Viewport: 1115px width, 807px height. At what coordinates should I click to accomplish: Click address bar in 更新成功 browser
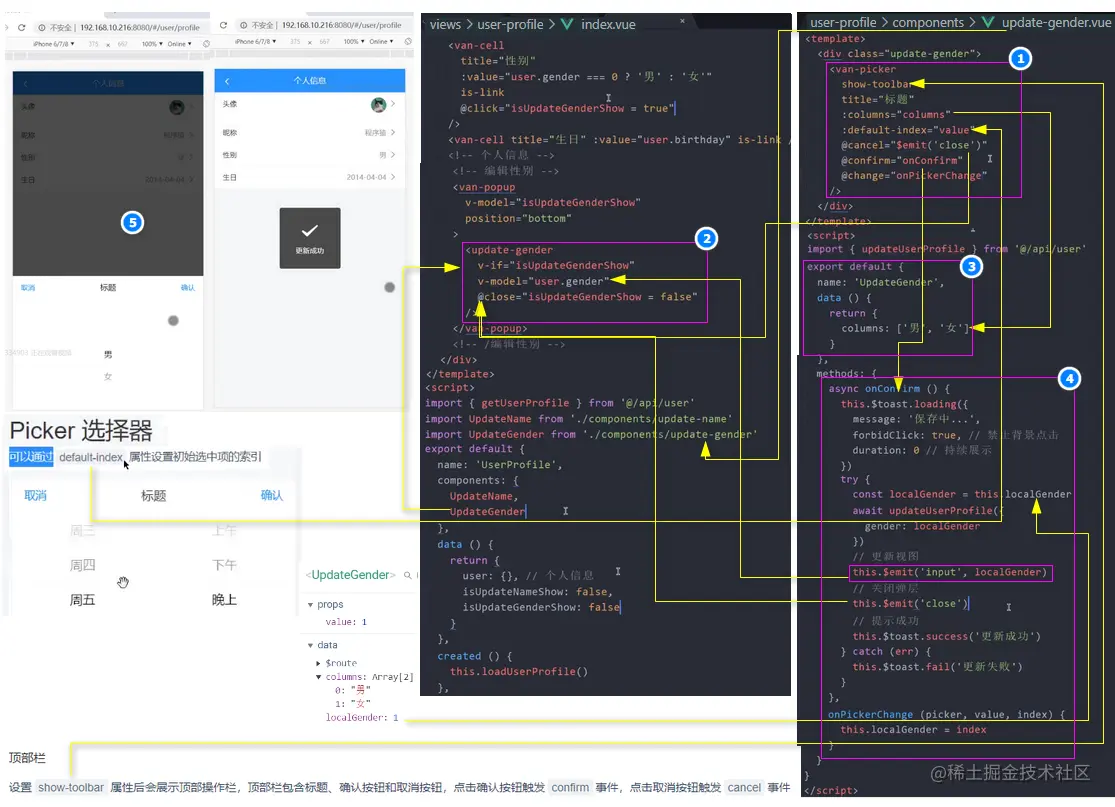(341, 25)
